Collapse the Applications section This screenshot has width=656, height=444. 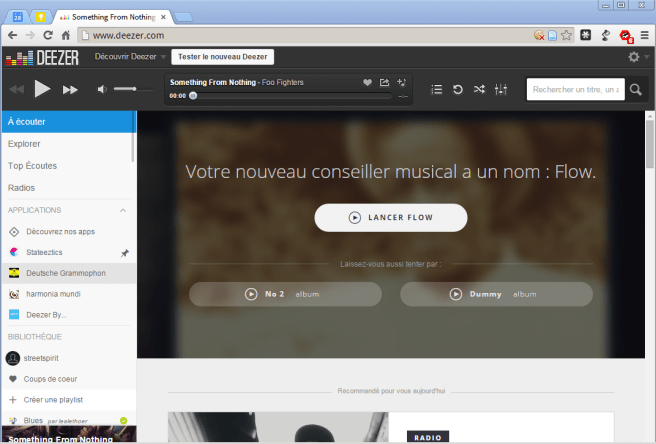(123, 210)
